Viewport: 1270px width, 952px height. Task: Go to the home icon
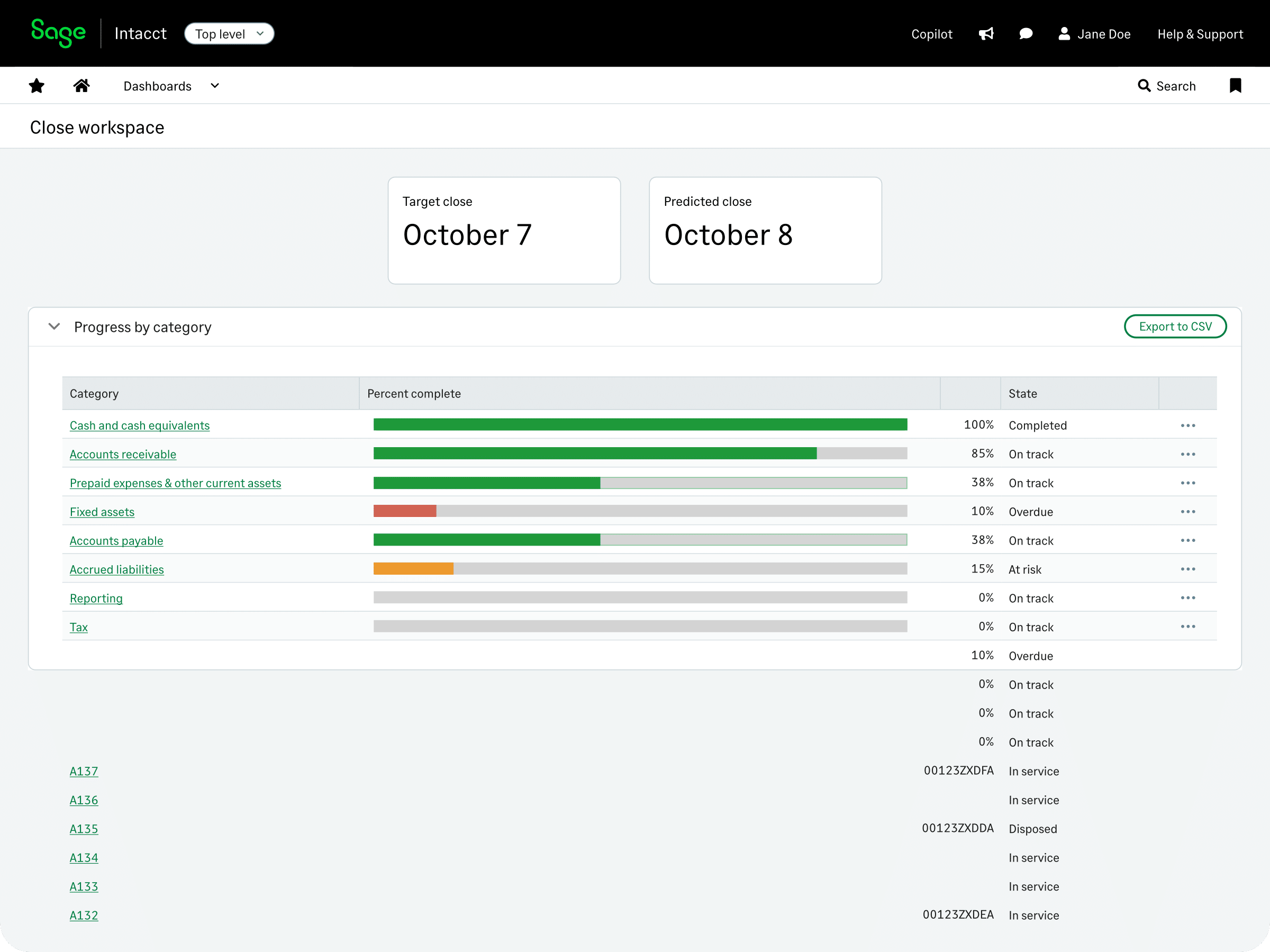(81, 86)
